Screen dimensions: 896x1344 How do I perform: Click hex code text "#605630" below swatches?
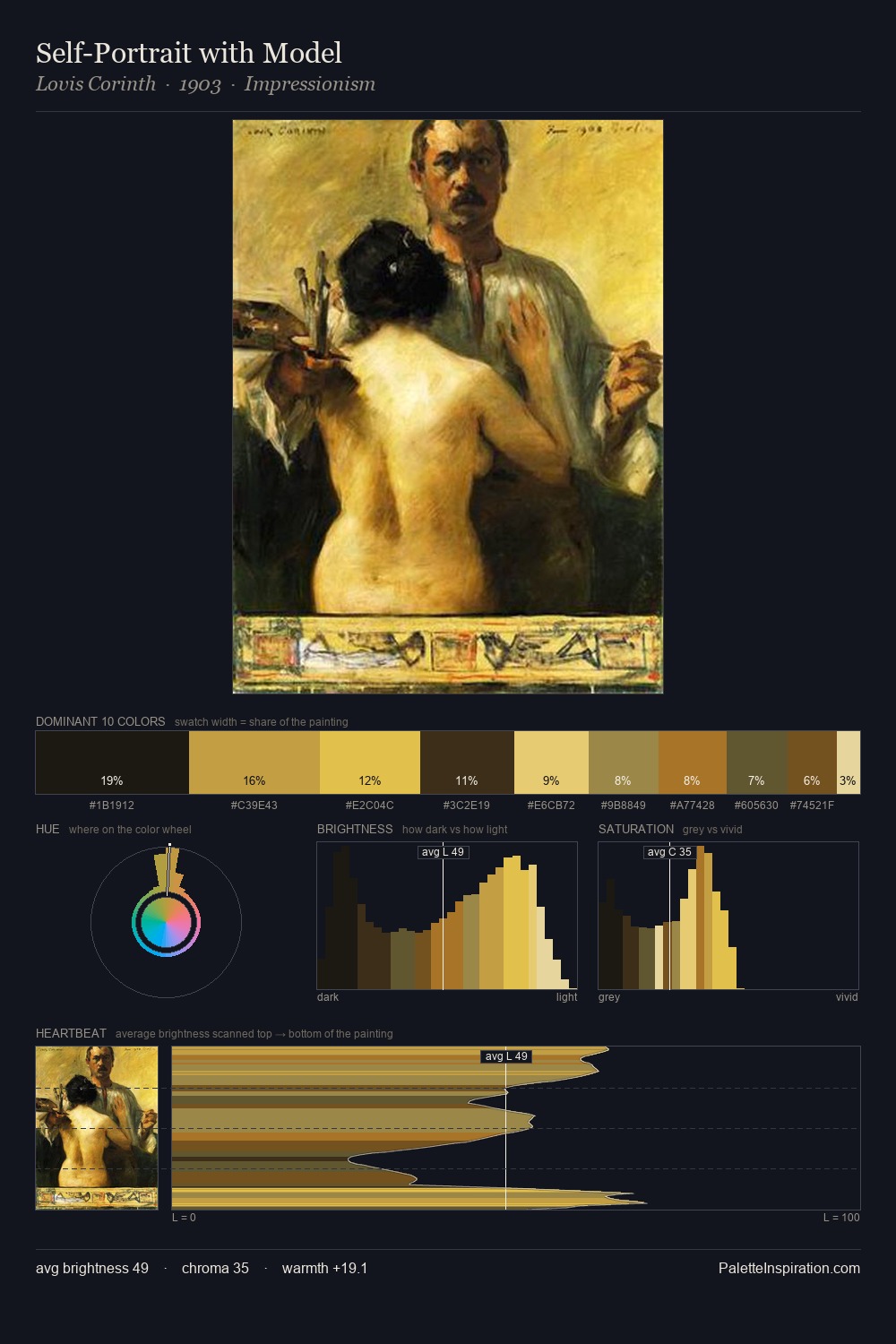757,805
